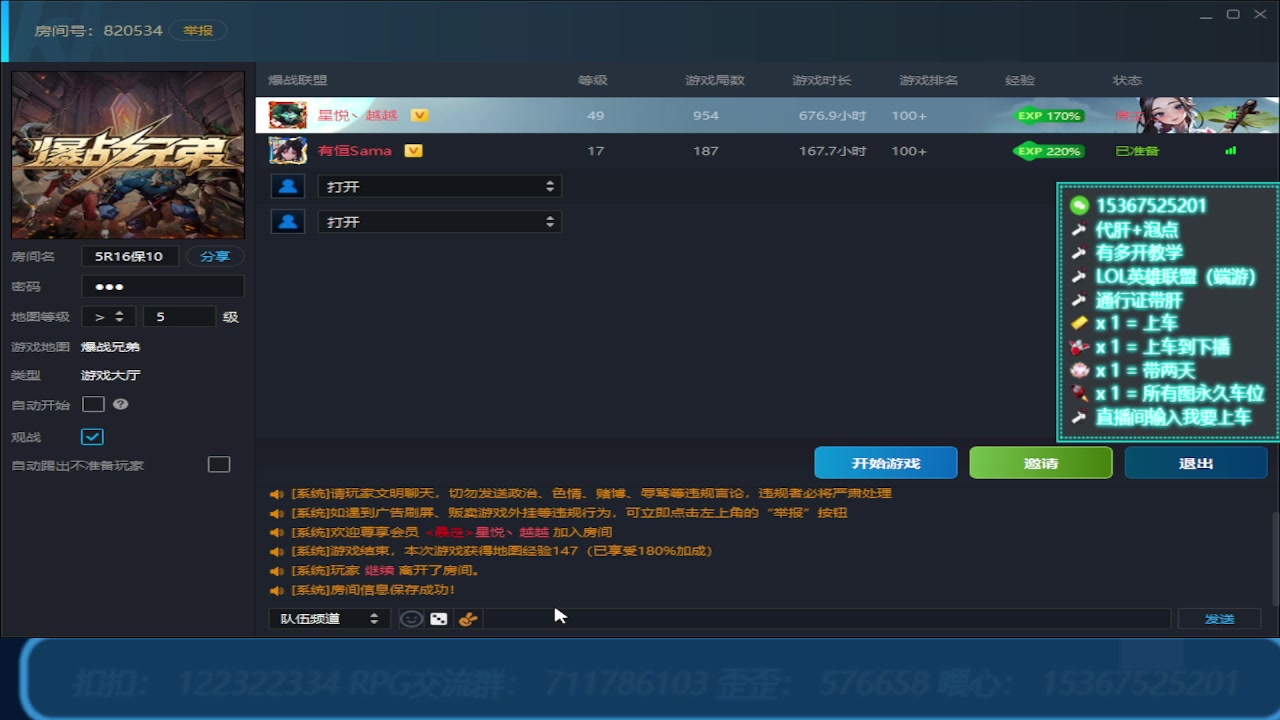Screen dimensions: 1280x720
Task: Click avatar of player 有恒Sama
Action: (x=288, y=151)
